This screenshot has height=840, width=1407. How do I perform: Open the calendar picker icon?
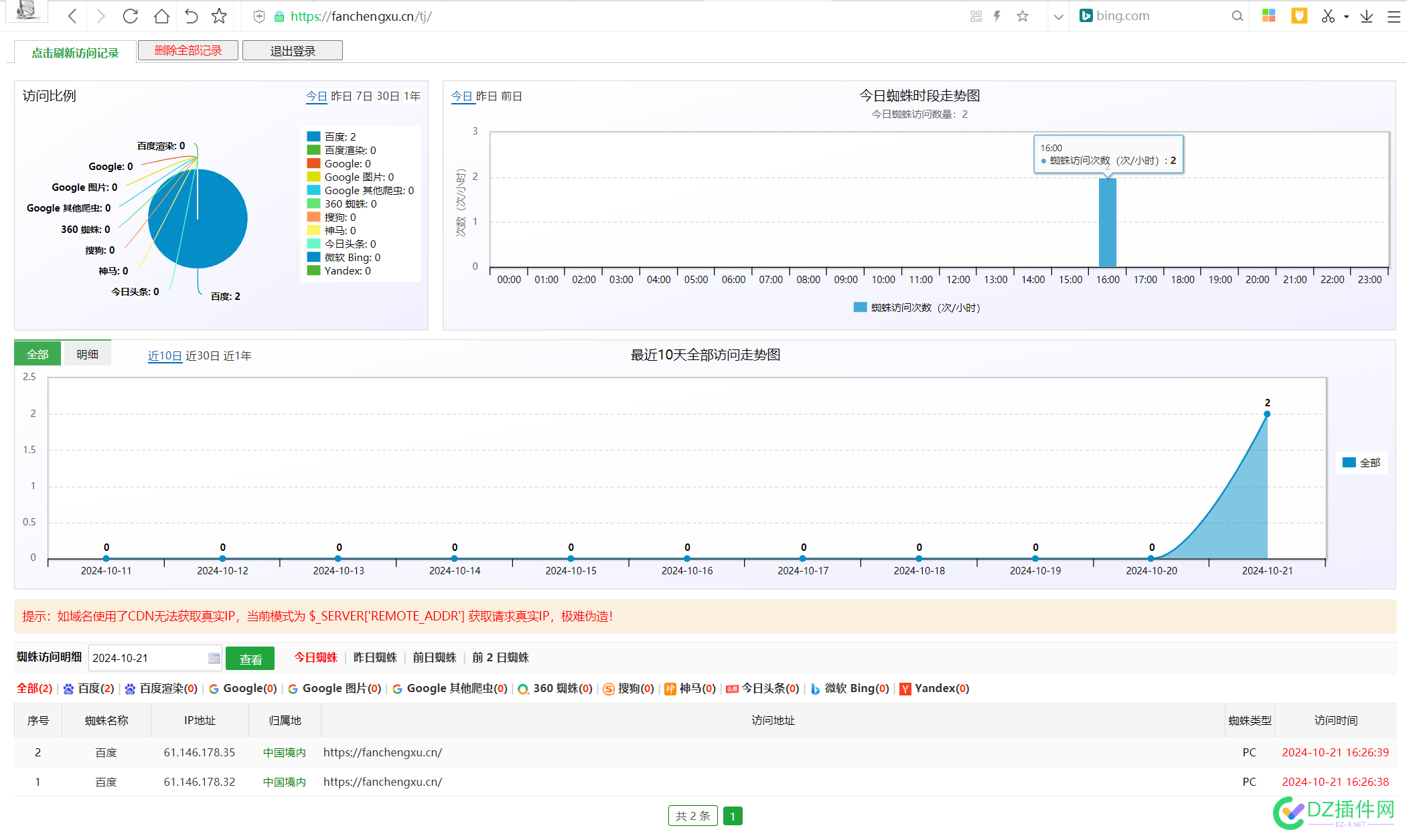[x=214, y=658]
